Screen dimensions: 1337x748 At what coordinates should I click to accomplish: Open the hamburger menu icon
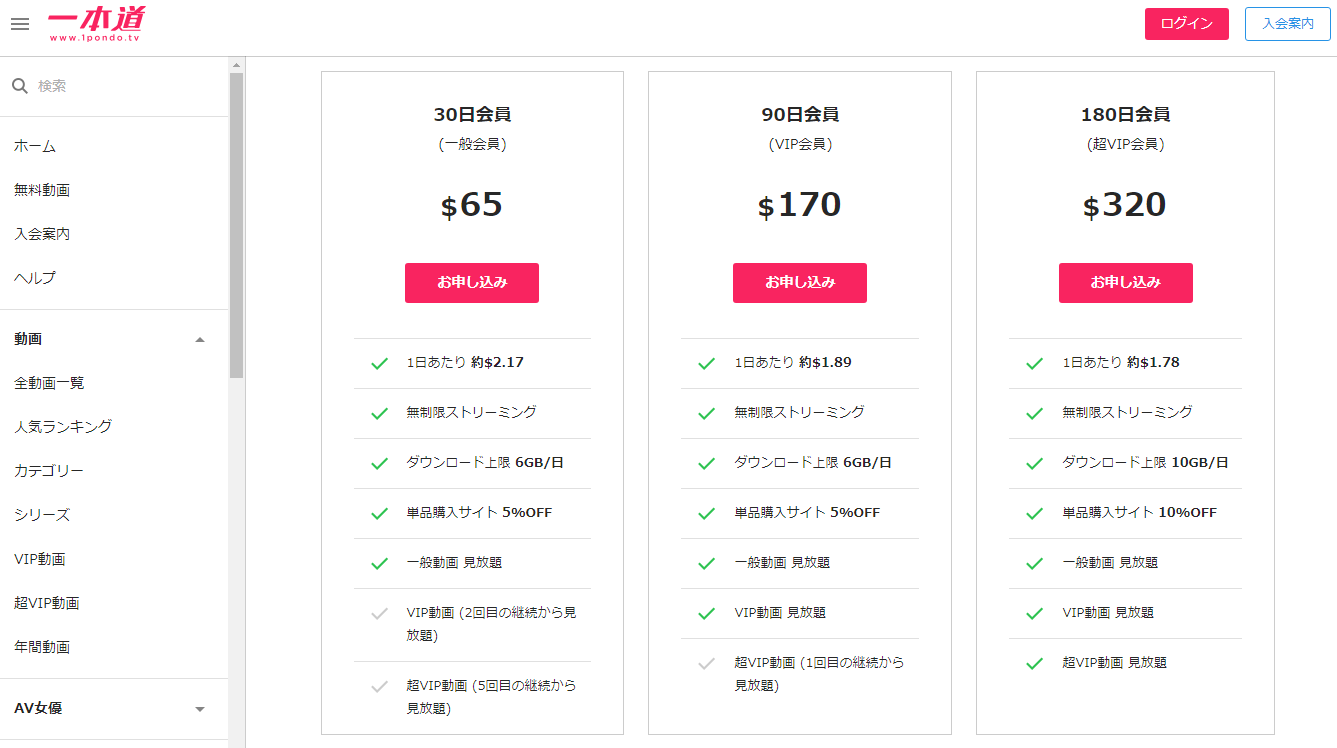click(x=20, y=24)
